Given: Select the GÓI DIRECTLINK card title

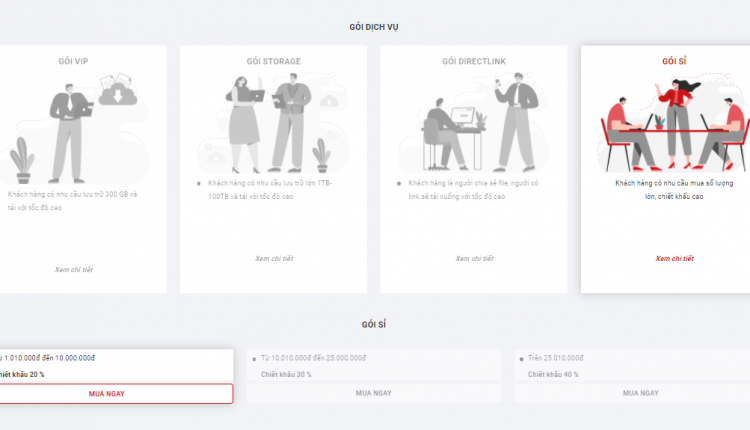Looking at the screenshot, I should (474, 61).
